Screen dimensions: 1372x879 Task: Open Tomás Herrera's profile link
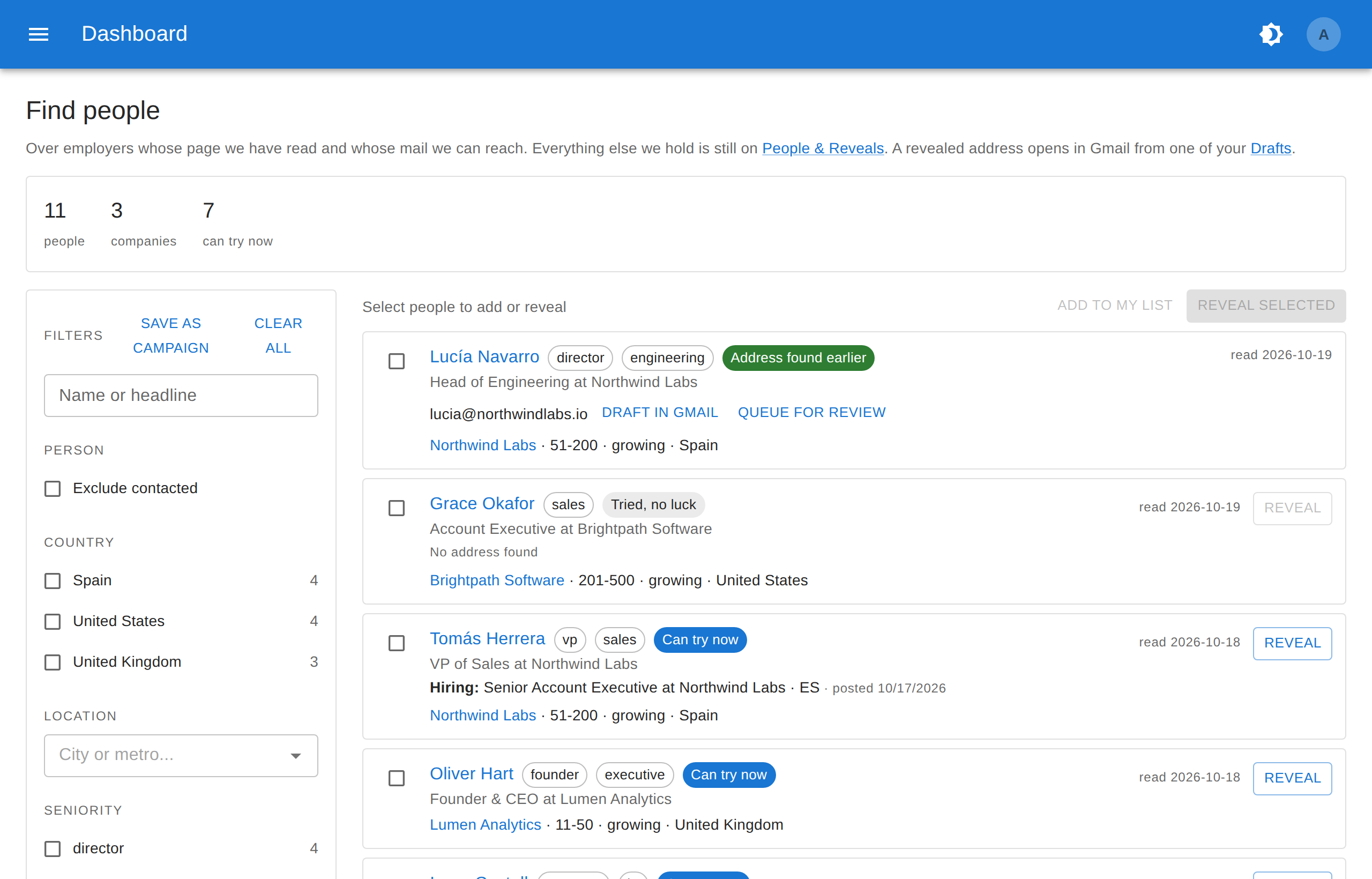[x=487, y=639]
